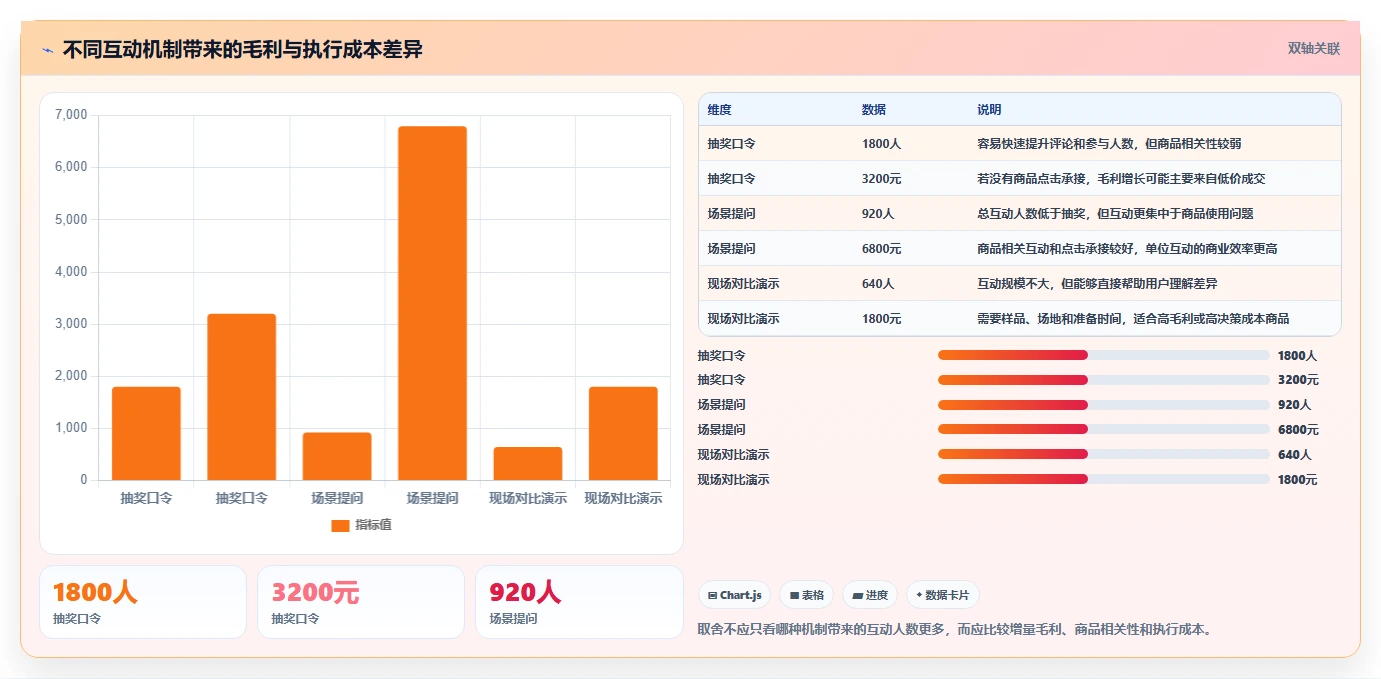This screenshot has height=679, width=1381.
Task: Click the progress bar labeled 6800元
Action: [x=1103, y=430]
